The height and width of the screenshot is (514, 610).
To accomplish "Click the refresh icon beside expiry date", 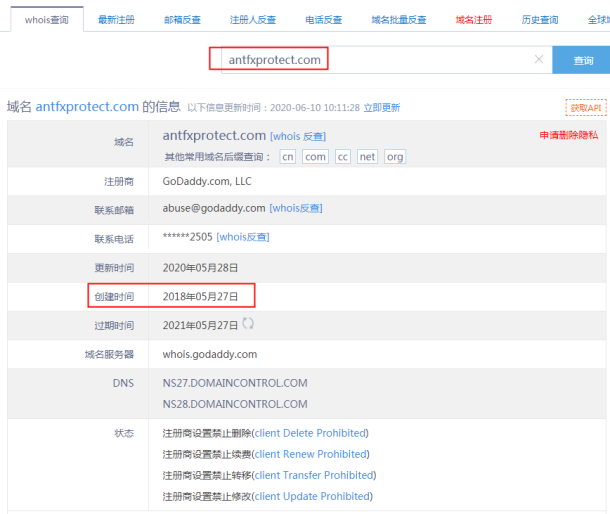I will pyautogui.click(x=248, y=324).
